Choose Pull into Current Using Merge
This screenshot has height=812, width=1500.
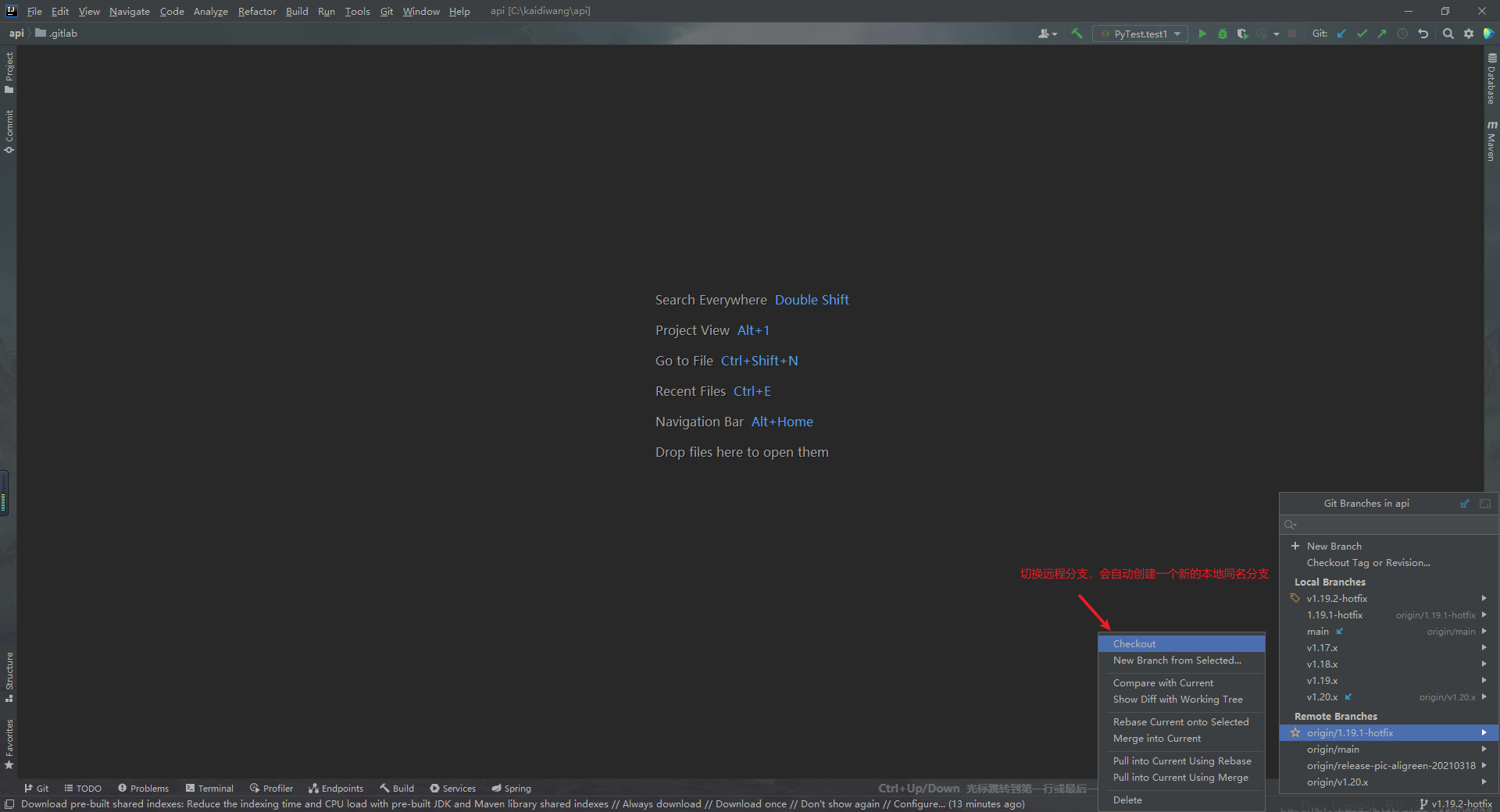(1181, 778)
